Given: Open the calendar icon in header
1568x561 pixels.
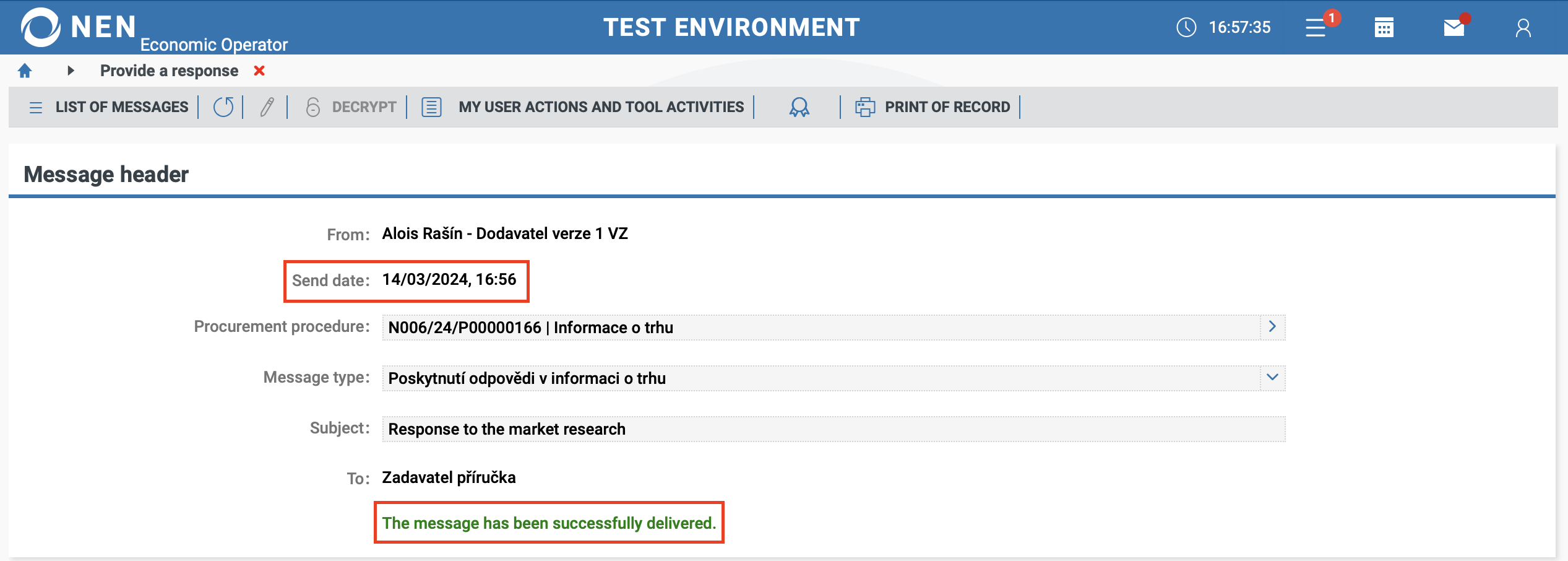Looking at the screenshot, I should point(1384,28).
